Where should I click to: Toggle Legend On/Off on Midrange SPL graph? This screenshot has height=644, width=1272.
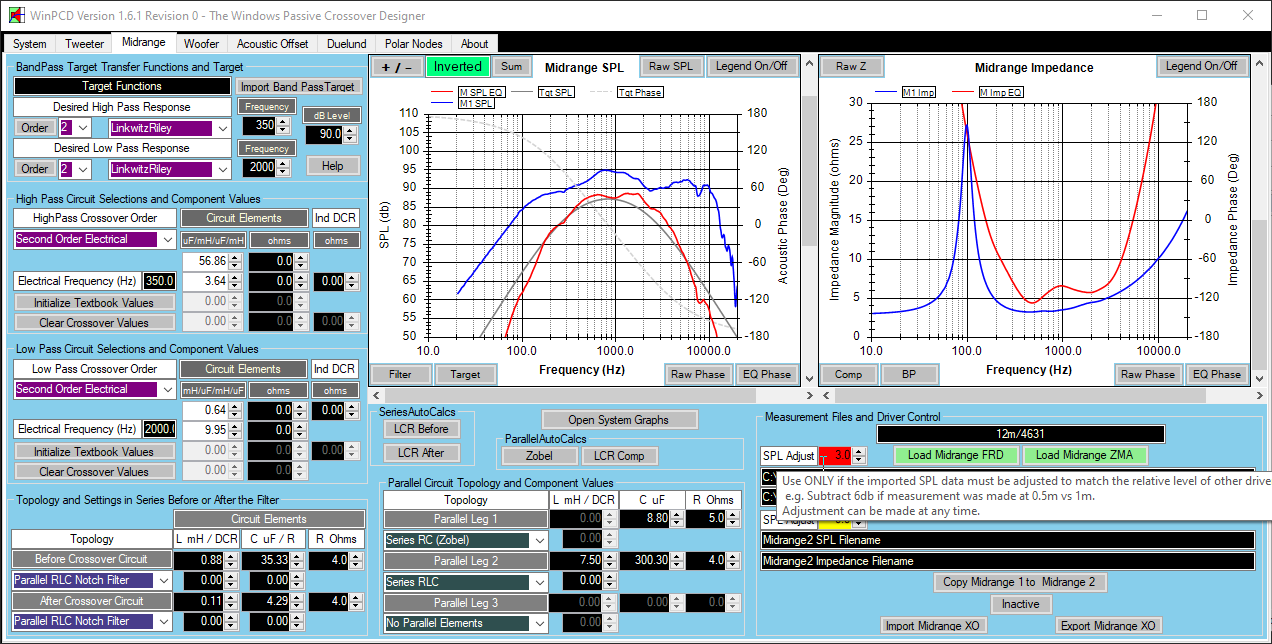point(750,67)
